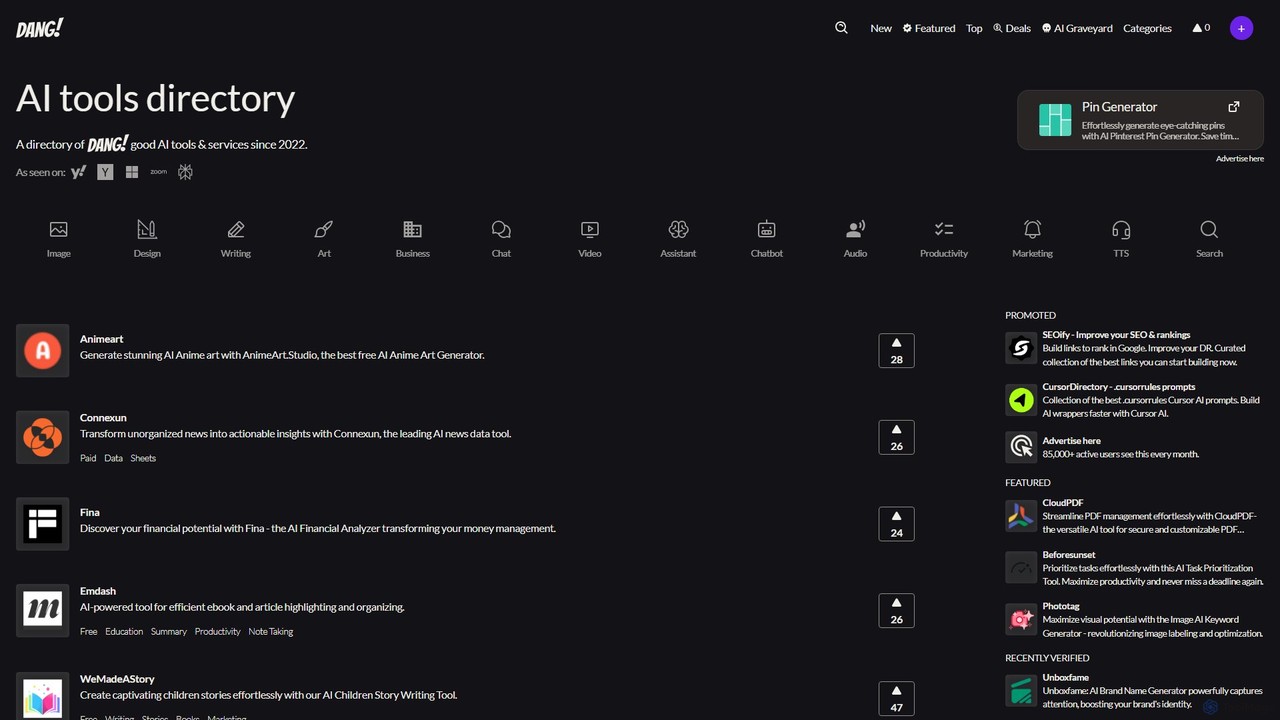Open the TTS headphones icon
Viewport: 1280px width, 720px height.
[1121, 229]
